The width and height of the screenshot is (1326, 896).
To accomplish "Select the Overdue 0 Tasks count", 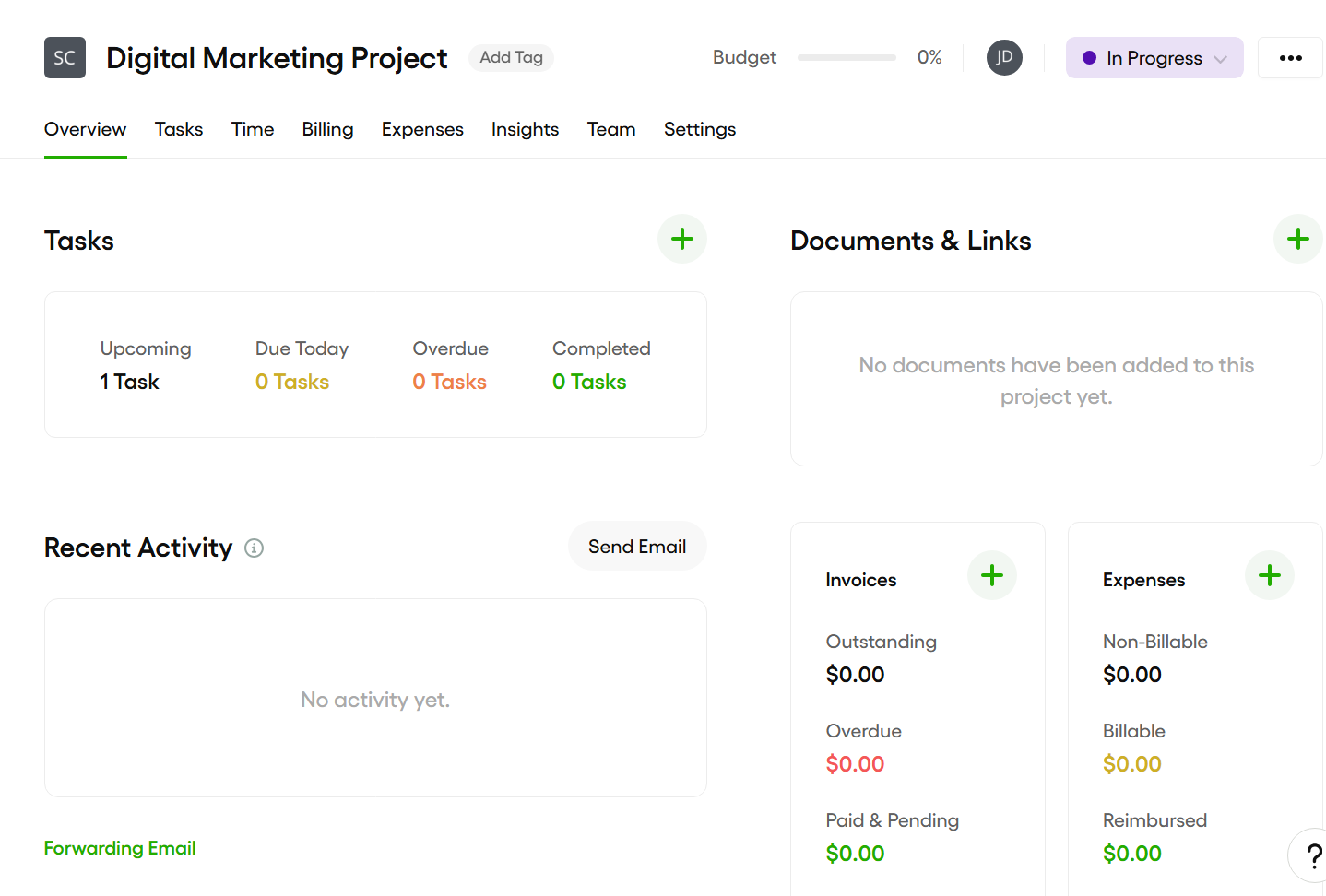I will pyautogui.click(x=449, y=382).
